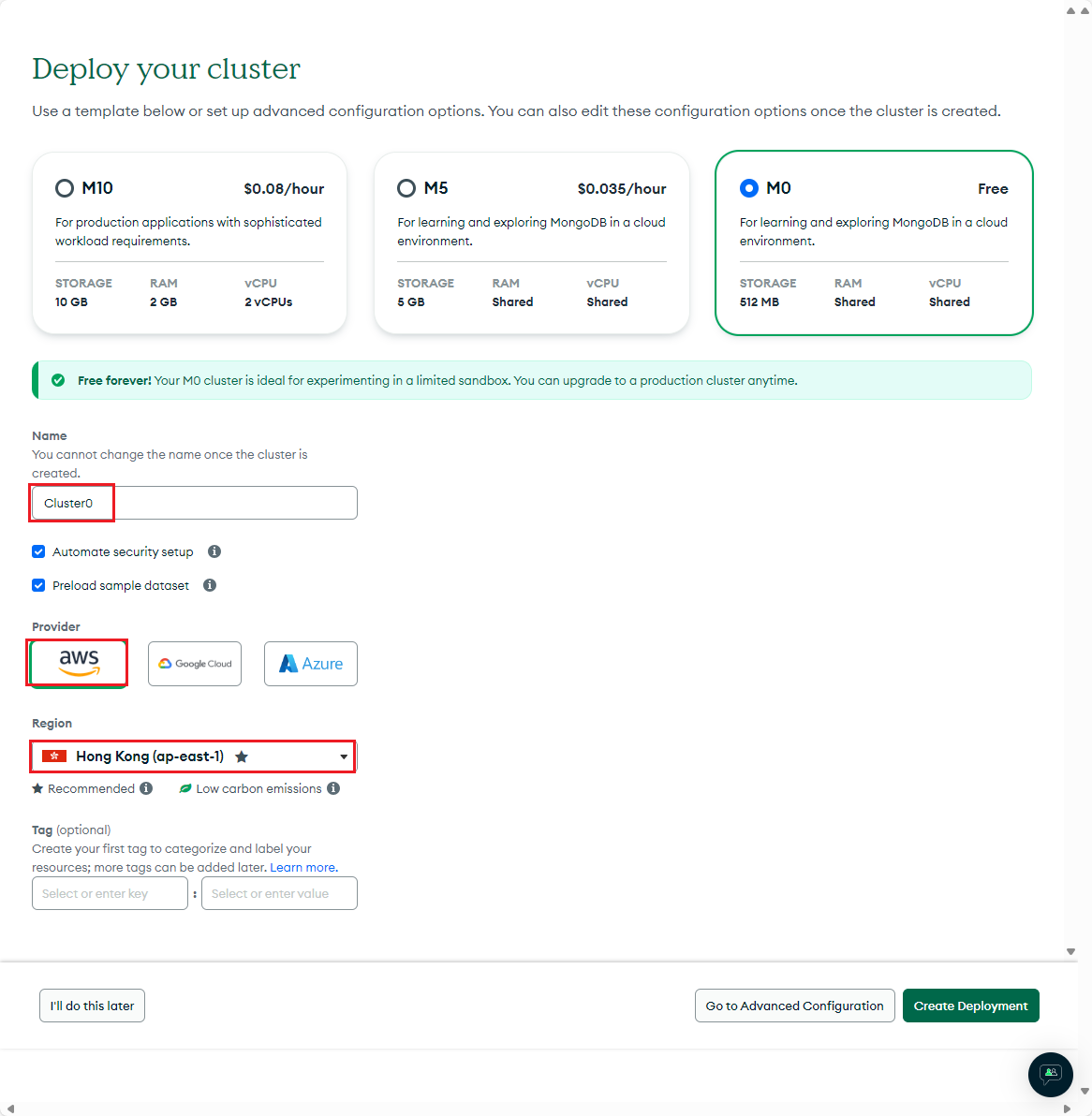Choose the AWS provider logo
The height and width of the screenshot is (1116, 1092).
click(x=79, y=664)
